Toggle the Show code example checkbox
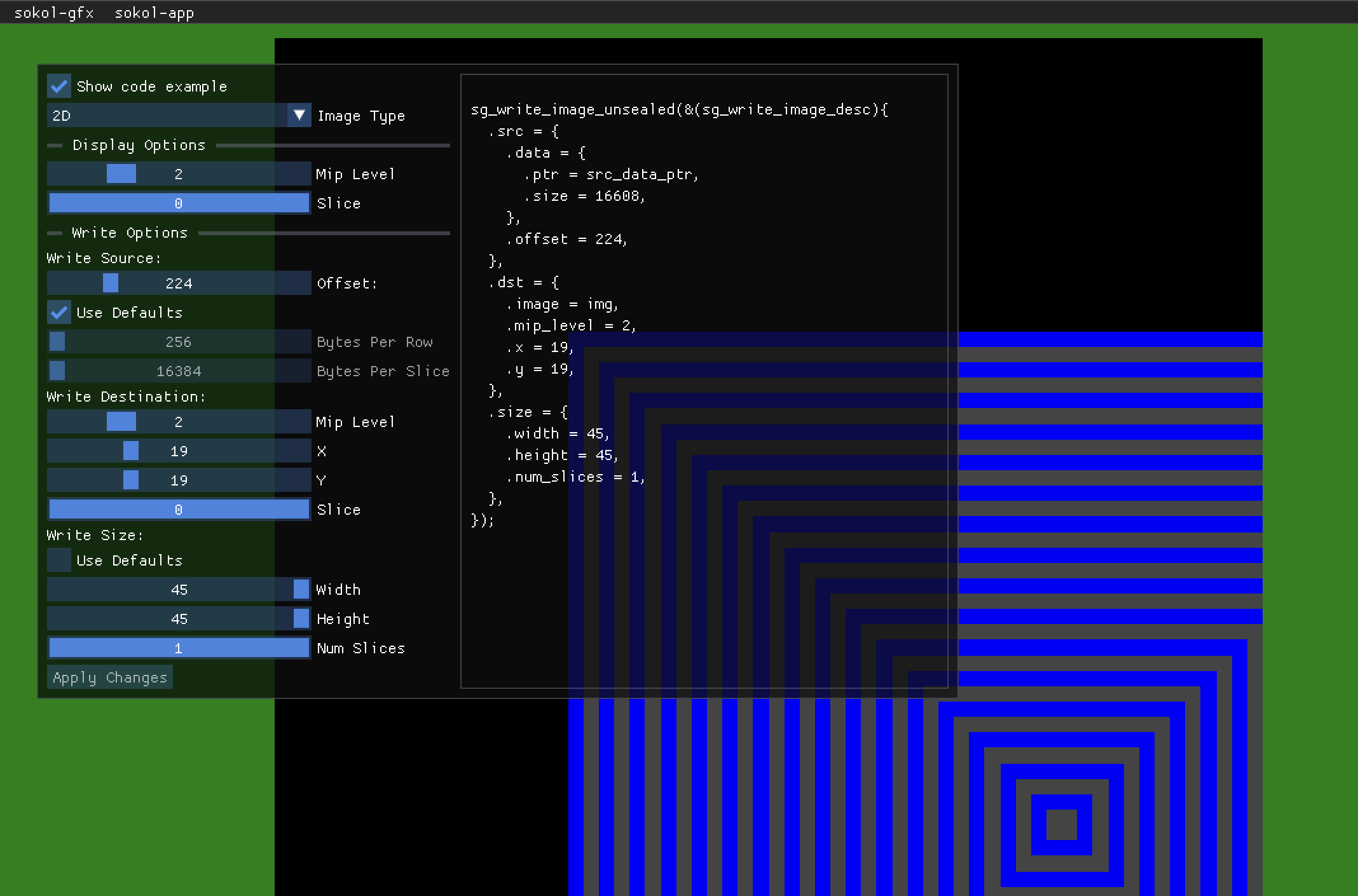Viewport: 1358px width, 896px height. (59, 86)
